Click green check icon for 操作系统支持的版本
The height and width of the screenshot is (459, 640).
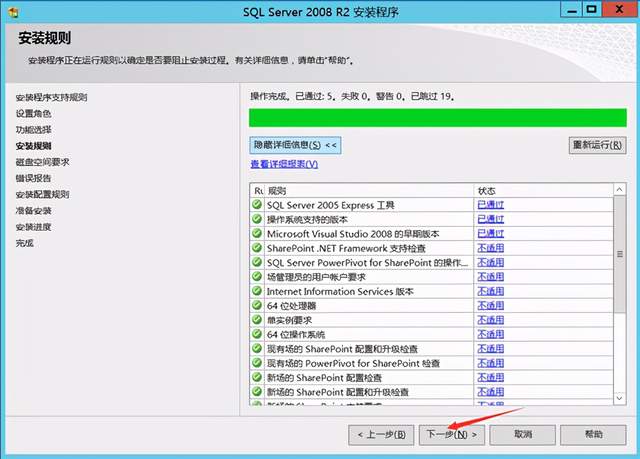257,219
